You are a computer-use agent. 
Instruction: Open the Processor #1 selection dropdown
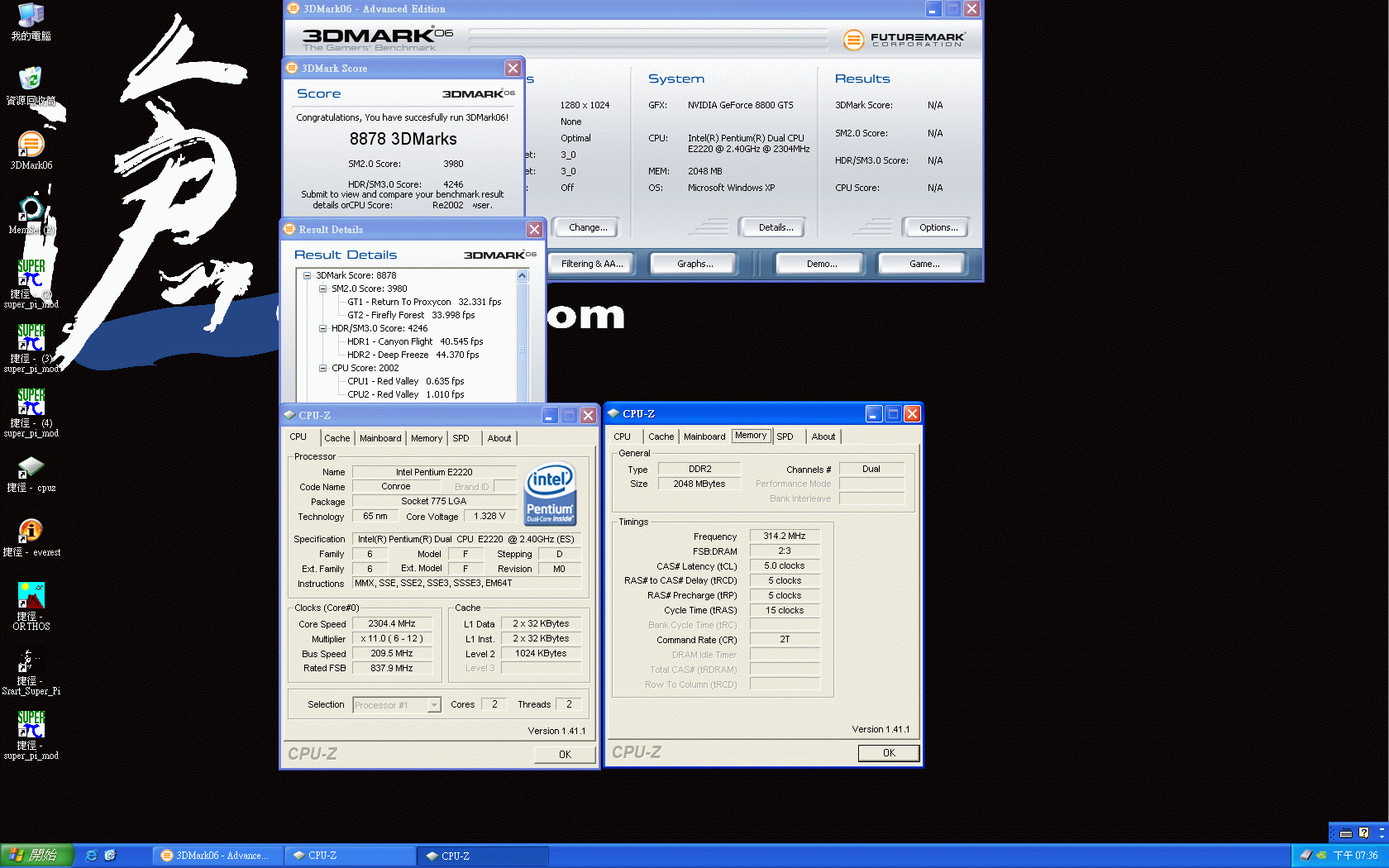point(434,705)
